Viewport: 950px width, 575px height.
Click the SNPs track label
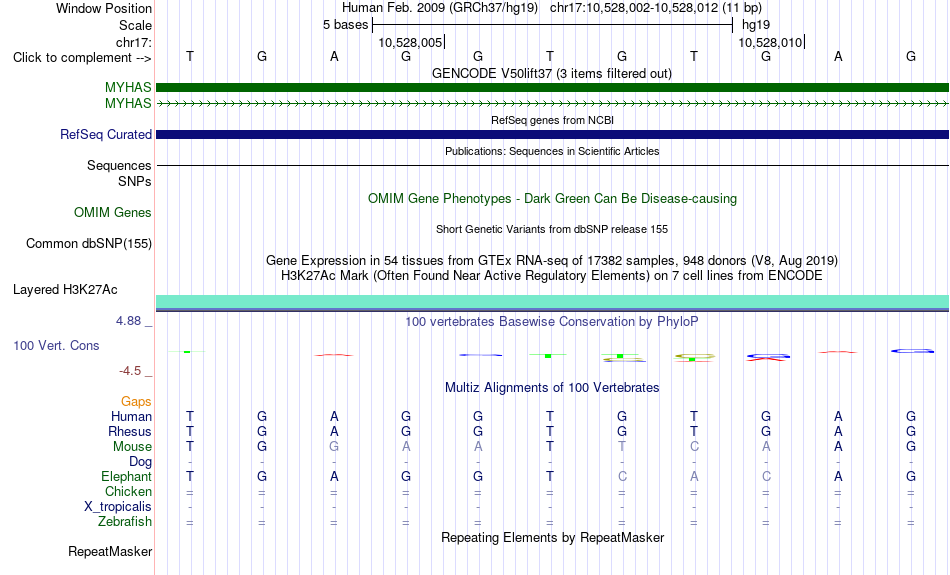[x=135, y=181]
